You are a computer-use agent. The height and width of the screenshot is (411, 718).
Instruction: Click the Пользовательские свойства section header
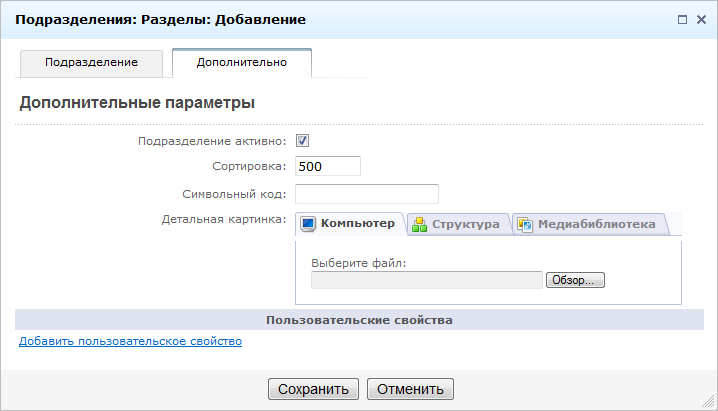coord(359,320)
